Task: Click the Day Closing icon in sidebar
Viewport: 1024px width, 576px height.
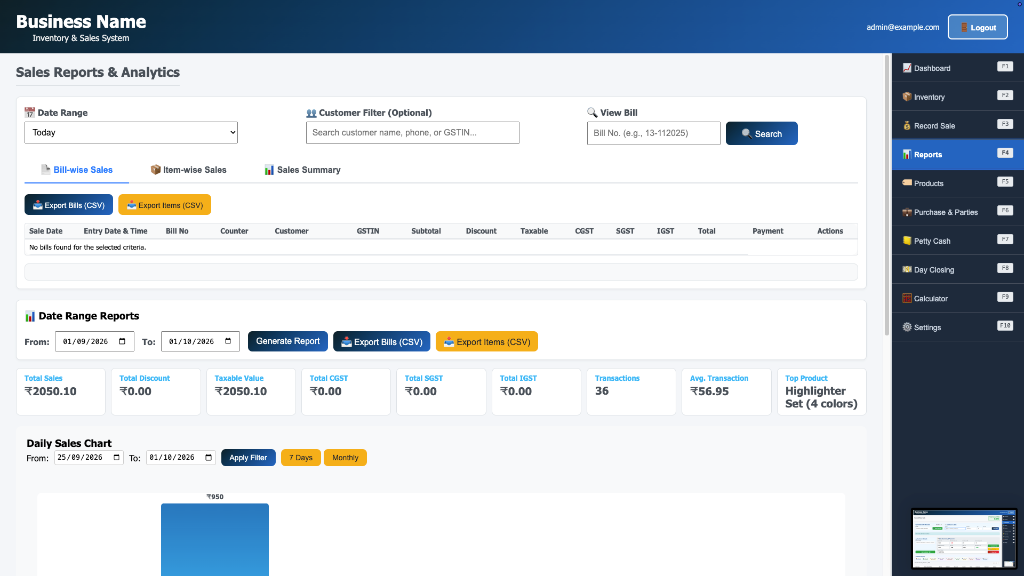Action: 907,269
